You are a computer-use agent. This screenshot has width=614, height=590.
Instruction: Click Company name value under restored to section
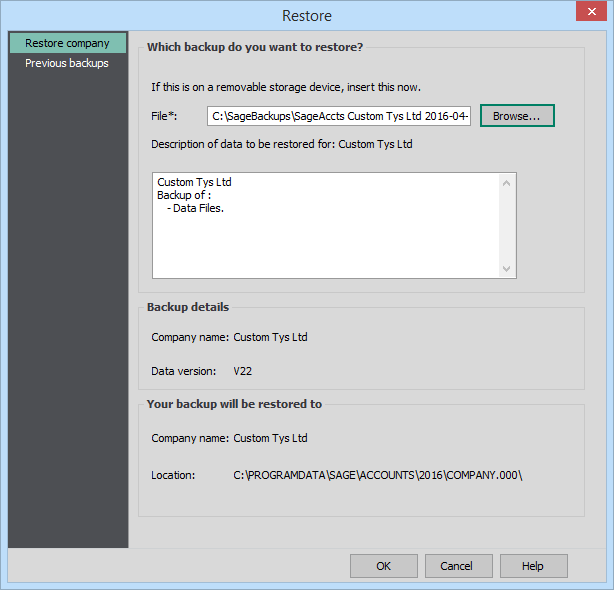click(270, 438)
